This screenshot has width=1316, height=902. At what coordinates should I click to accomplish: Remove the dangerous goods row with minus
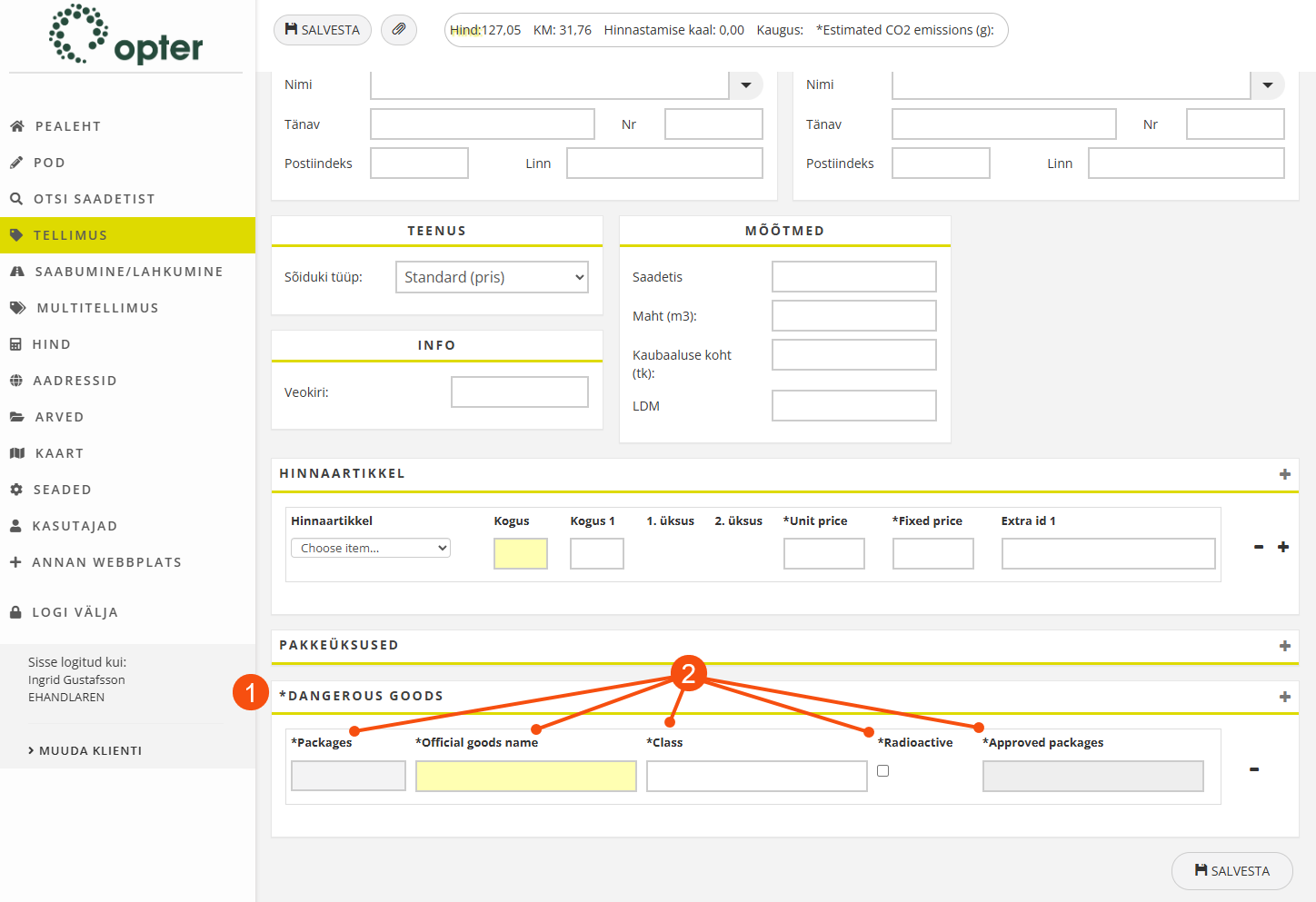pos(1253,769)
